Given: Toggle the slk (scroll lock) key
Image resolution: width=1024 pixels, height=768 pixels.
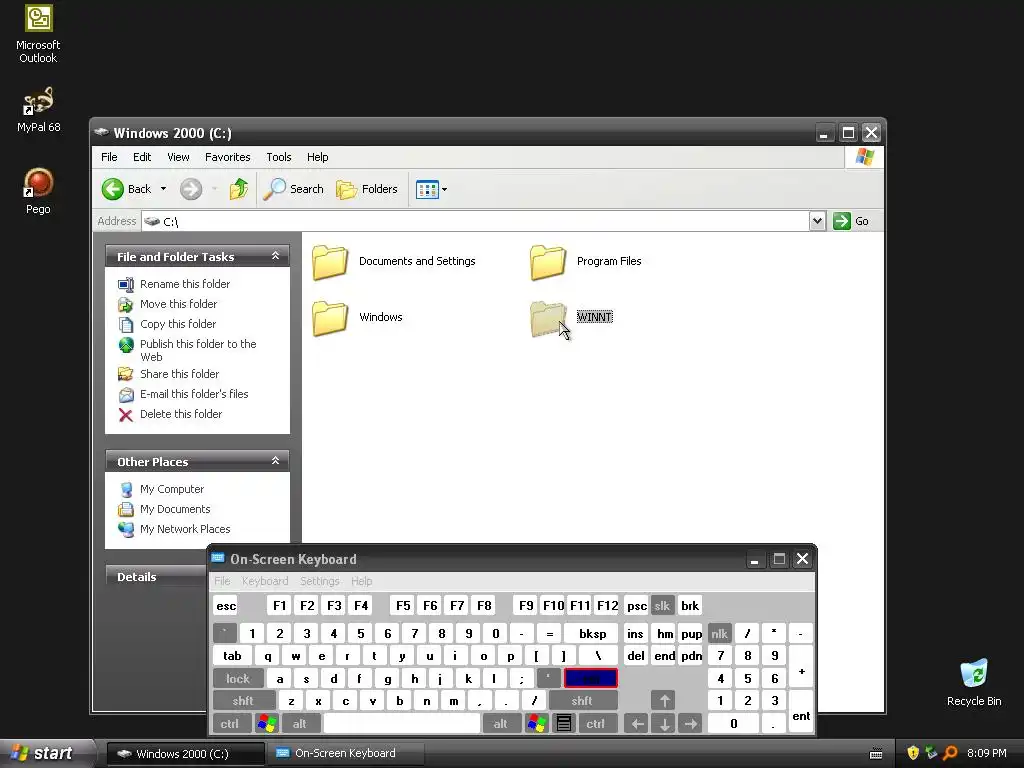Looking at the screenshot, I should tap(662, 605).
